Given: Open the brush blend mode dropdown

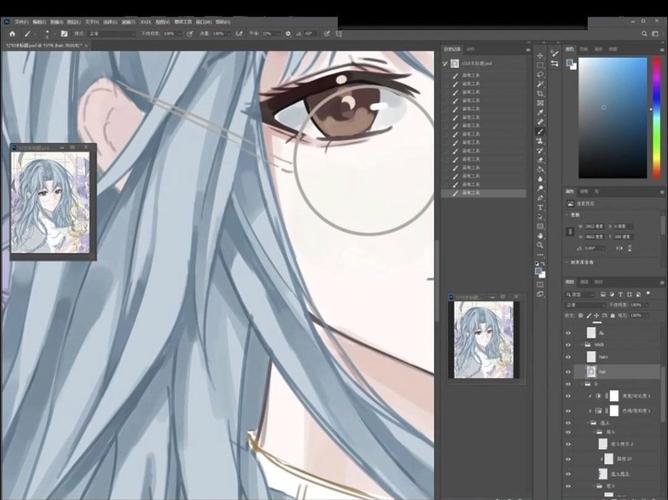Looking at the screenshot, I should [112, 34].
